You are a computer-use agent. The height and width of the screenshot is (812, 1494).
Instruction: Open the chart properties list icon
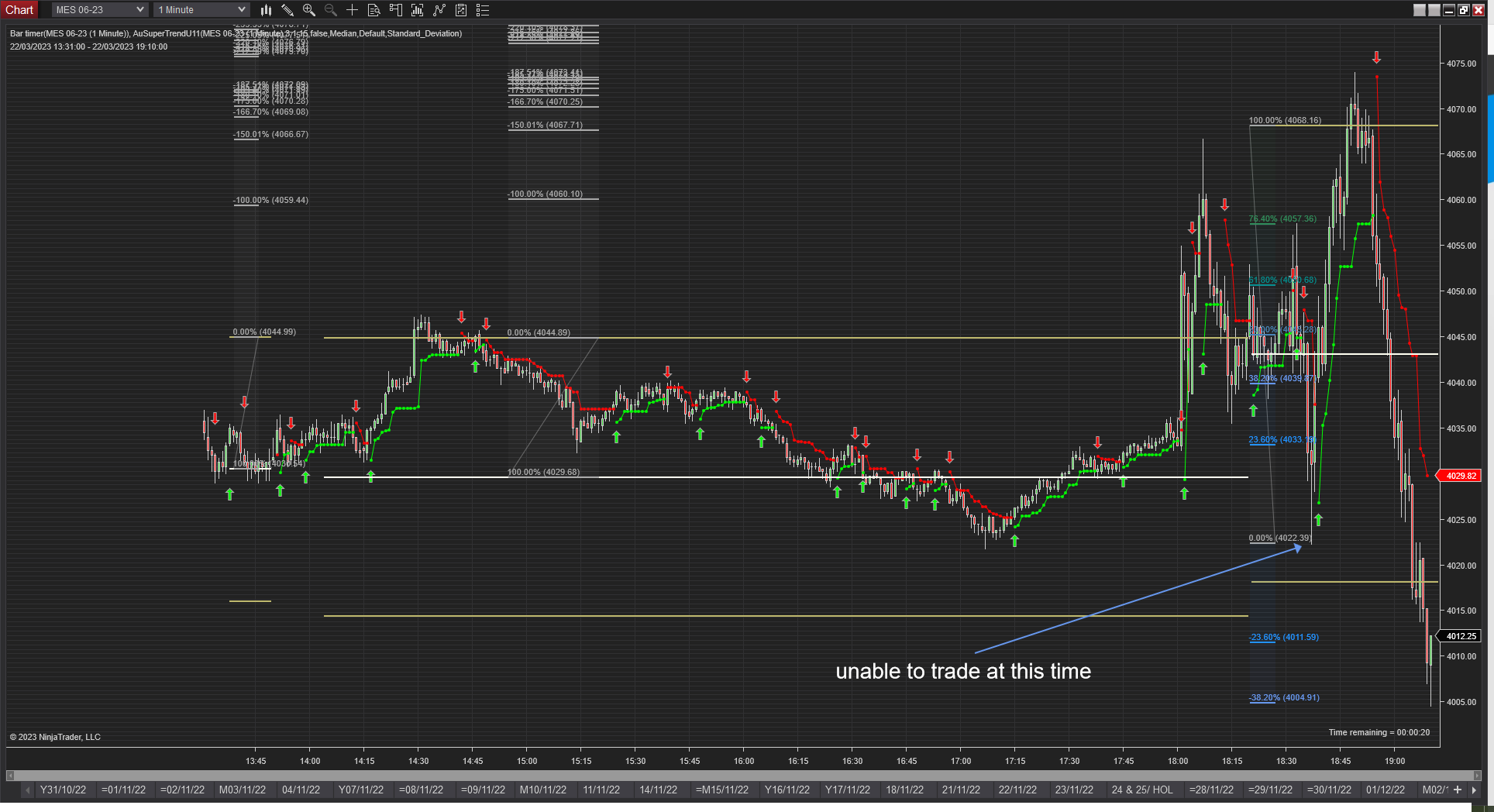coord(483,10)
